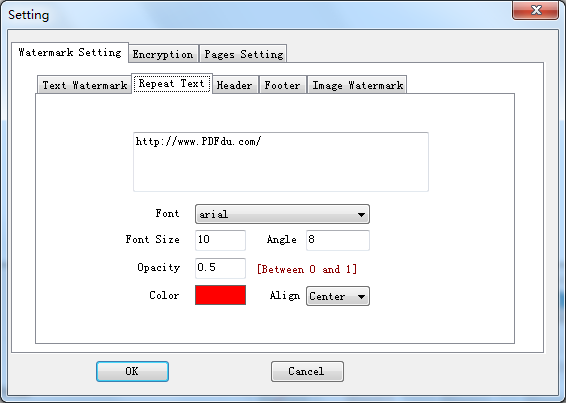Confirm settings with the OK button
566x404 pixels.
click(x=132, y=372)
